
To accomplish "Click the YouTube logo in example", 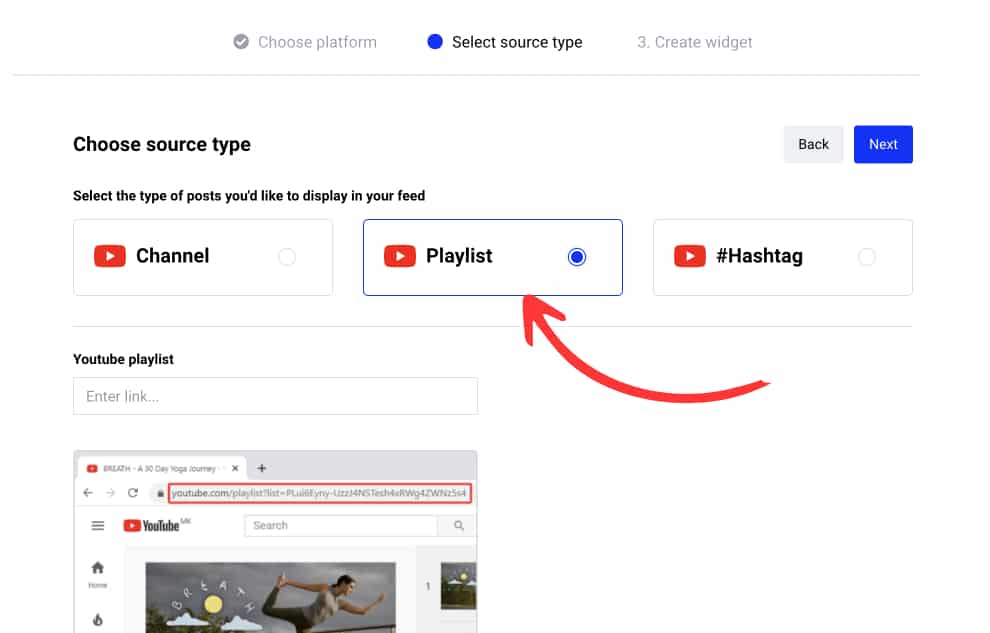I will (x=156, y=525).
